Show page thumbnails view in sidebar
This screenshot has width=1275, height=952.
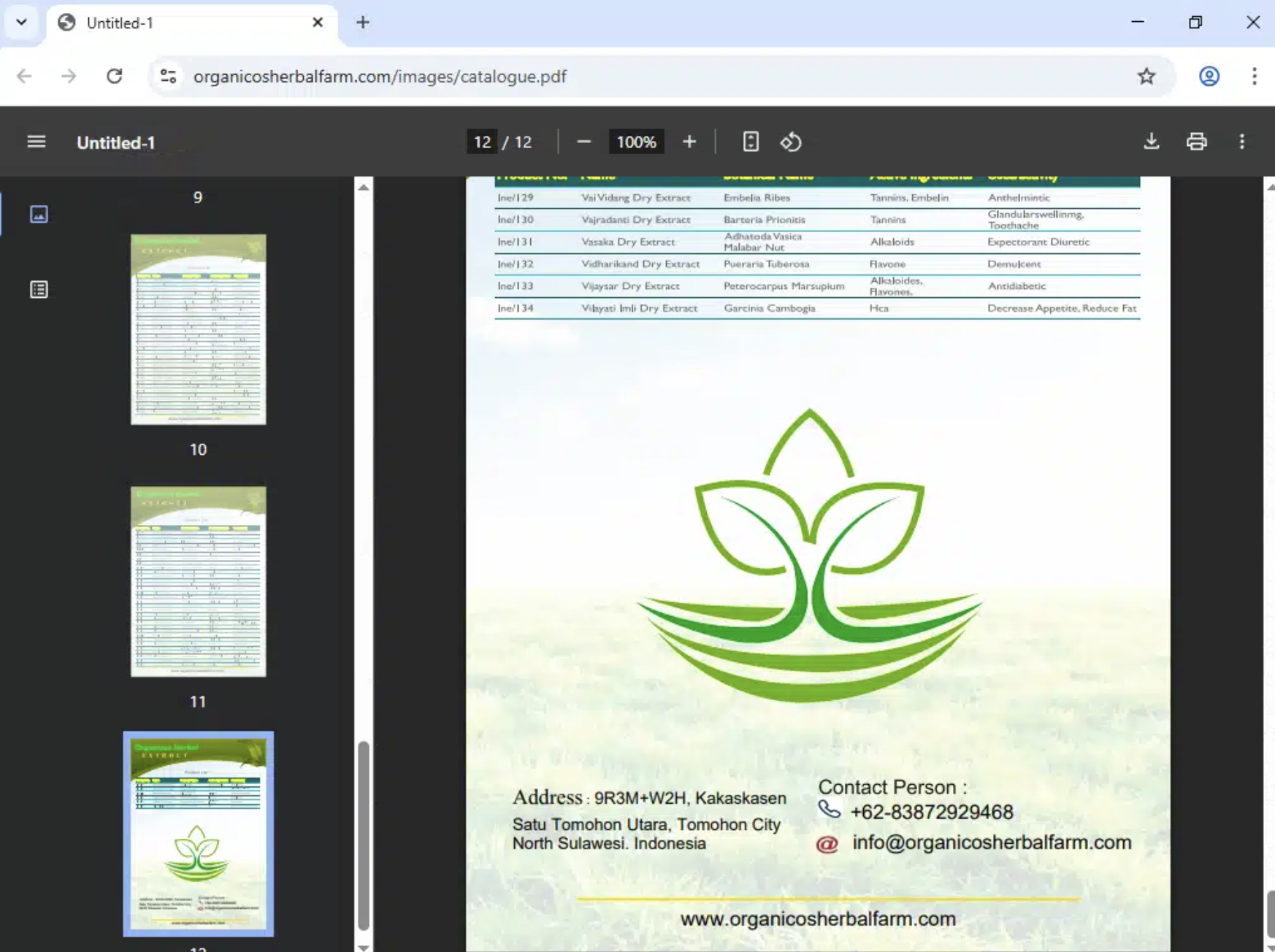39,214
